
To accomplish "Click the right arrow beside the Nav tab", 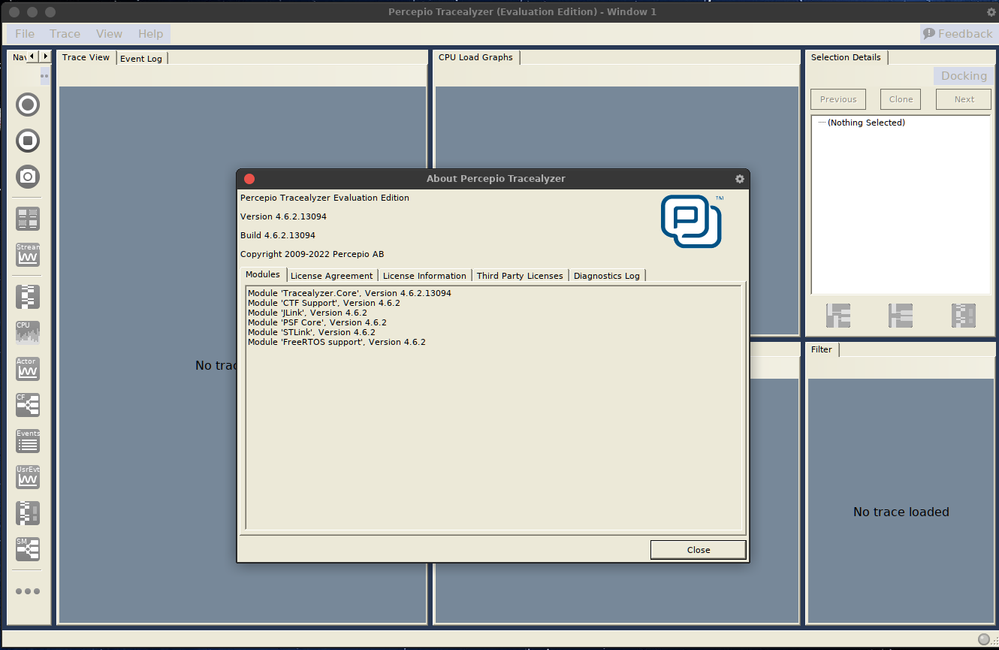I will coord(45,57).
